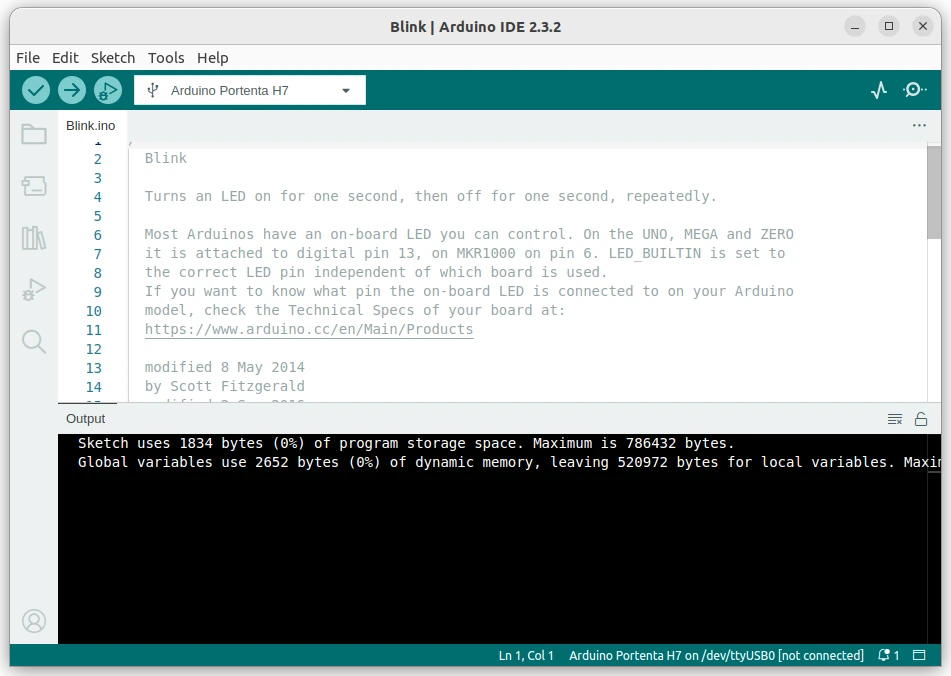Screen dimensions: 951x676
Task: Click line number 10 in the gutter
Action: tap(94, 311)
